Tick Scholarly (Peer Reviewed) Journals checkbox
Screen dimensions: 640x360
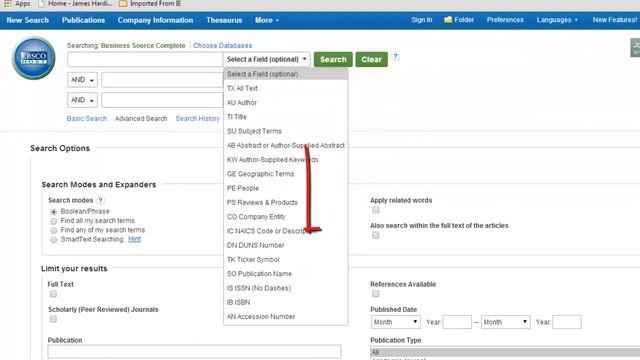(53, 319)
